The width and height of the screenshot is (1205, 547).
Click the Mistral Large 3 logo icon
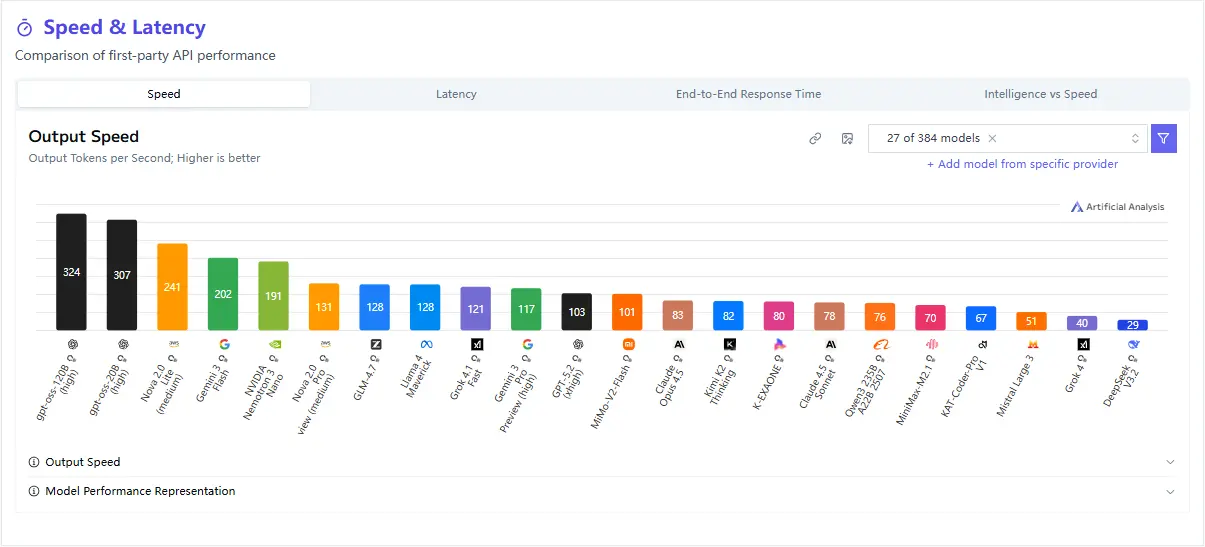(x=1031, y=344)
